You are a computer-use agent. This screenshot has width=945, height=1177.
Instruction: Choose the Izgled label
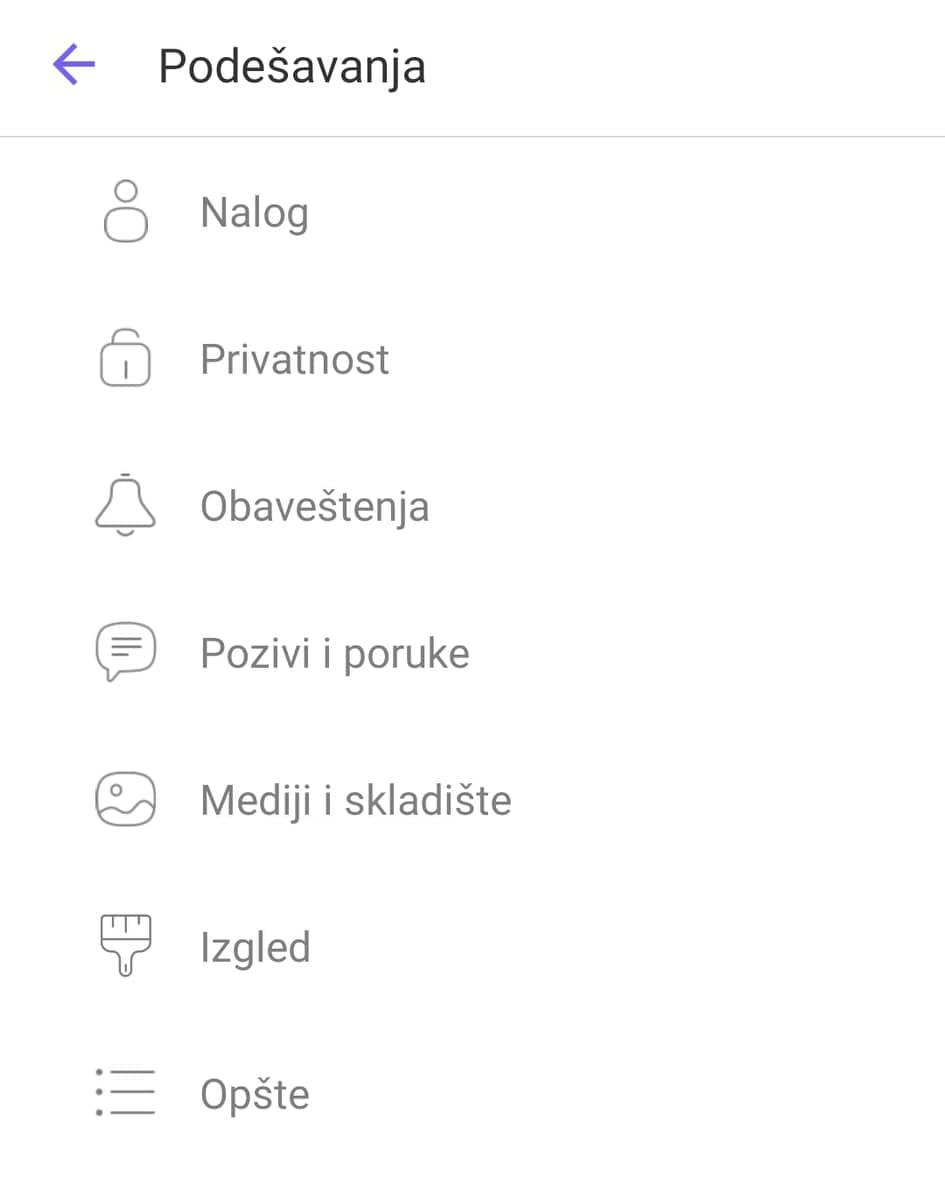(x=255, y=948)
